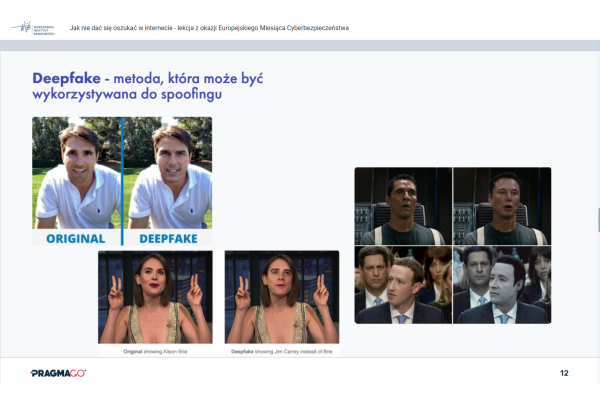Open the bottom-right courtroom image in the grid
The image size is (600, 400).
(501, 285)
